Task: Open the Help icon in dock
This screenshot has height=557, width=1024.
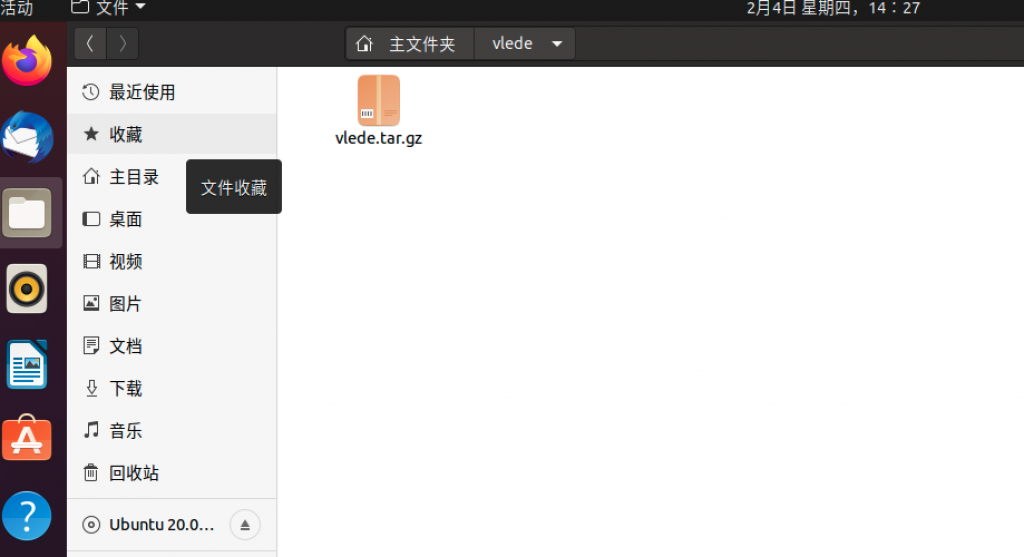Action: [27, 516]
